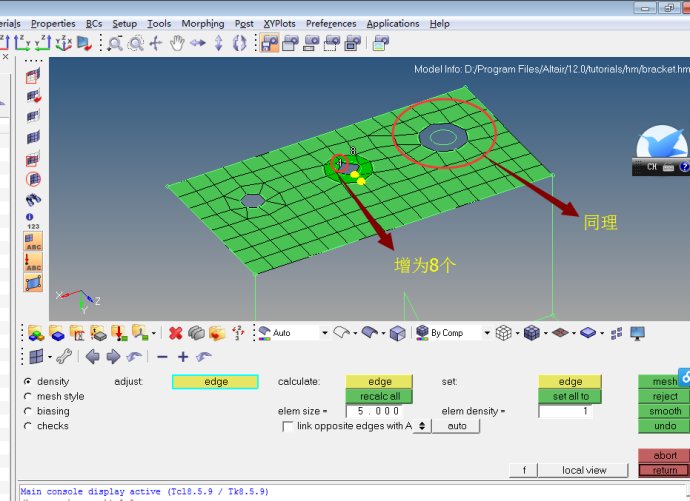Open the Help menu
Screen dimensions: 690x501
[x=440, y=24]
